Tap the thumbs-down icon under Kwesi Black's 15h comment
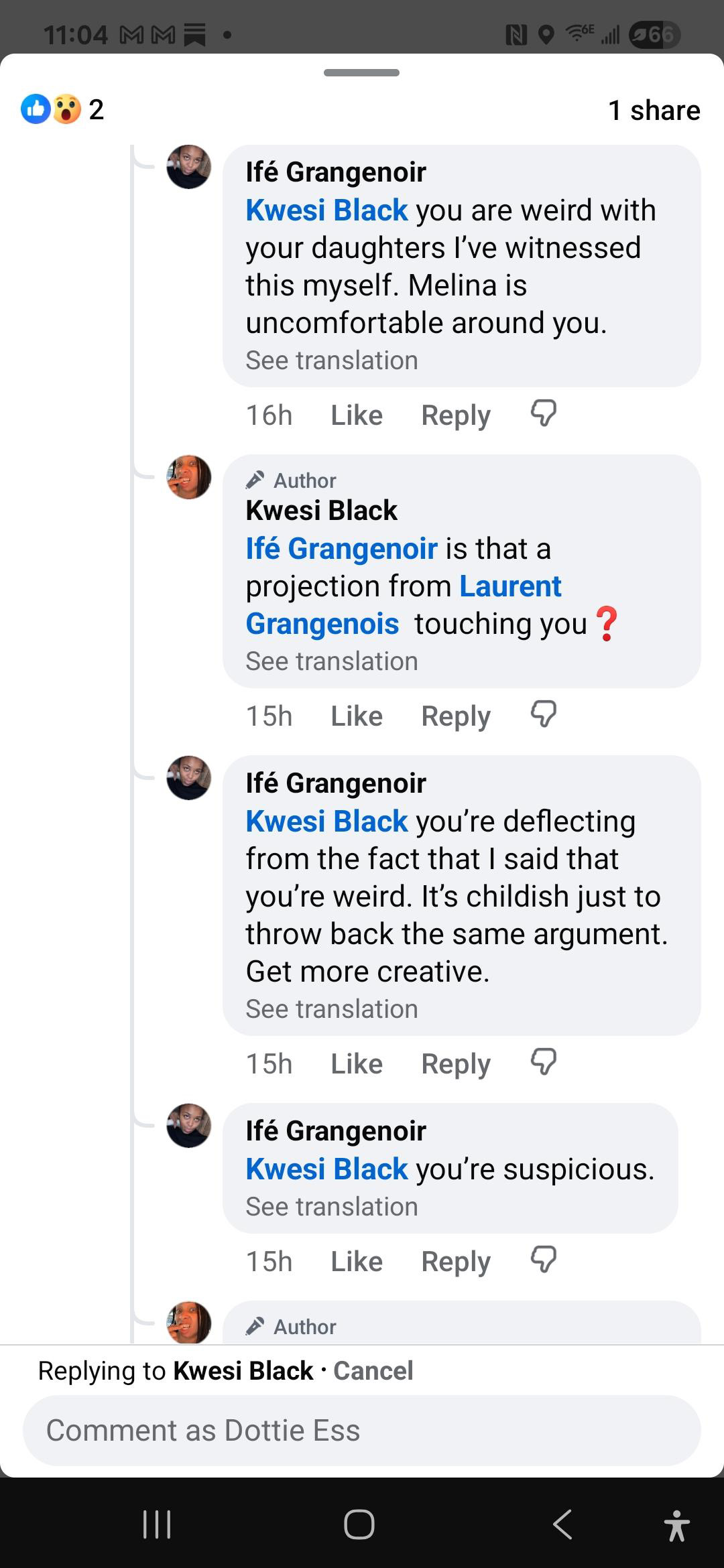 point(543,714)
